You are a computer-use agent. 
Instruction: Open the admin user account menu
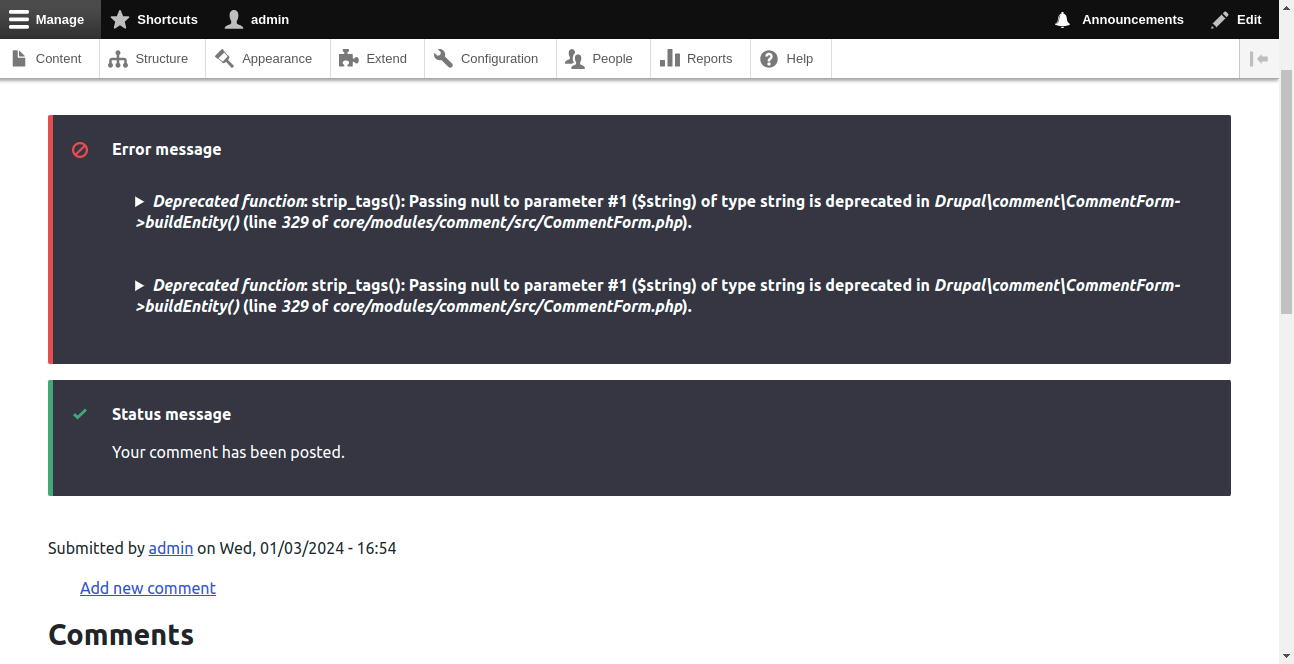[x=234, y=19]
